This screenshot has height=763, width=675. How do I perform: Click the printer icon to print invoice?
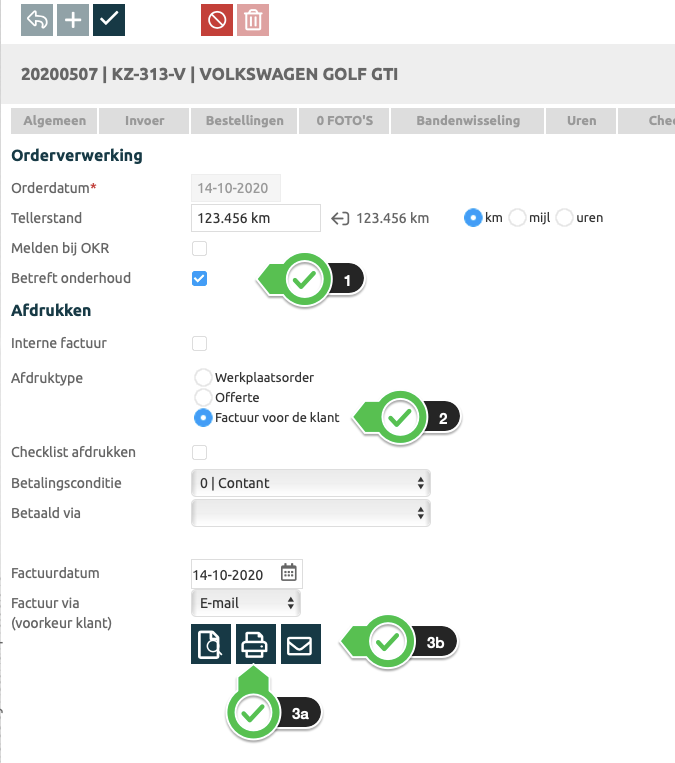pos(256,645)
